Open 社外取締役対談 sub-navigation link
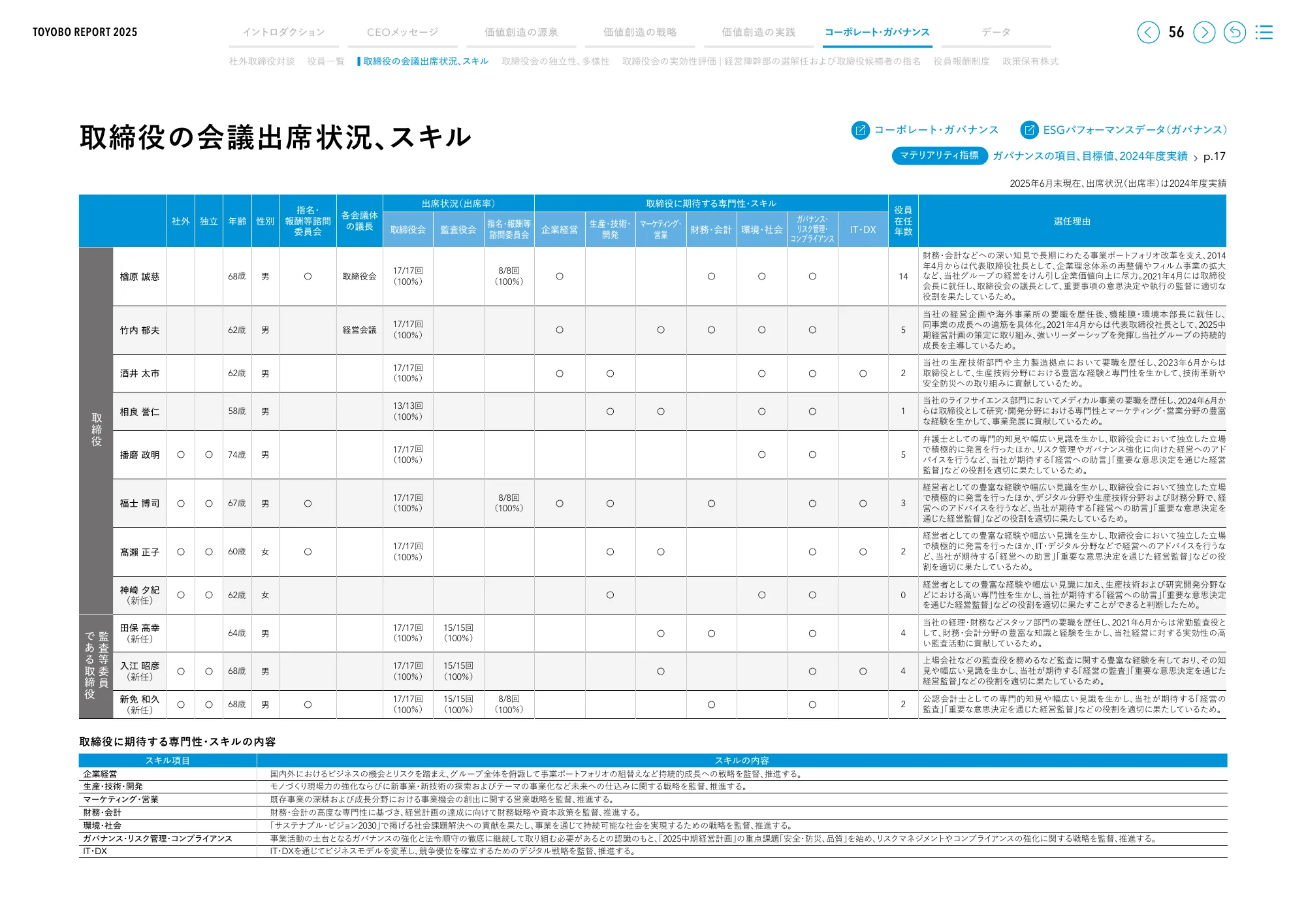 coord(262,61)
